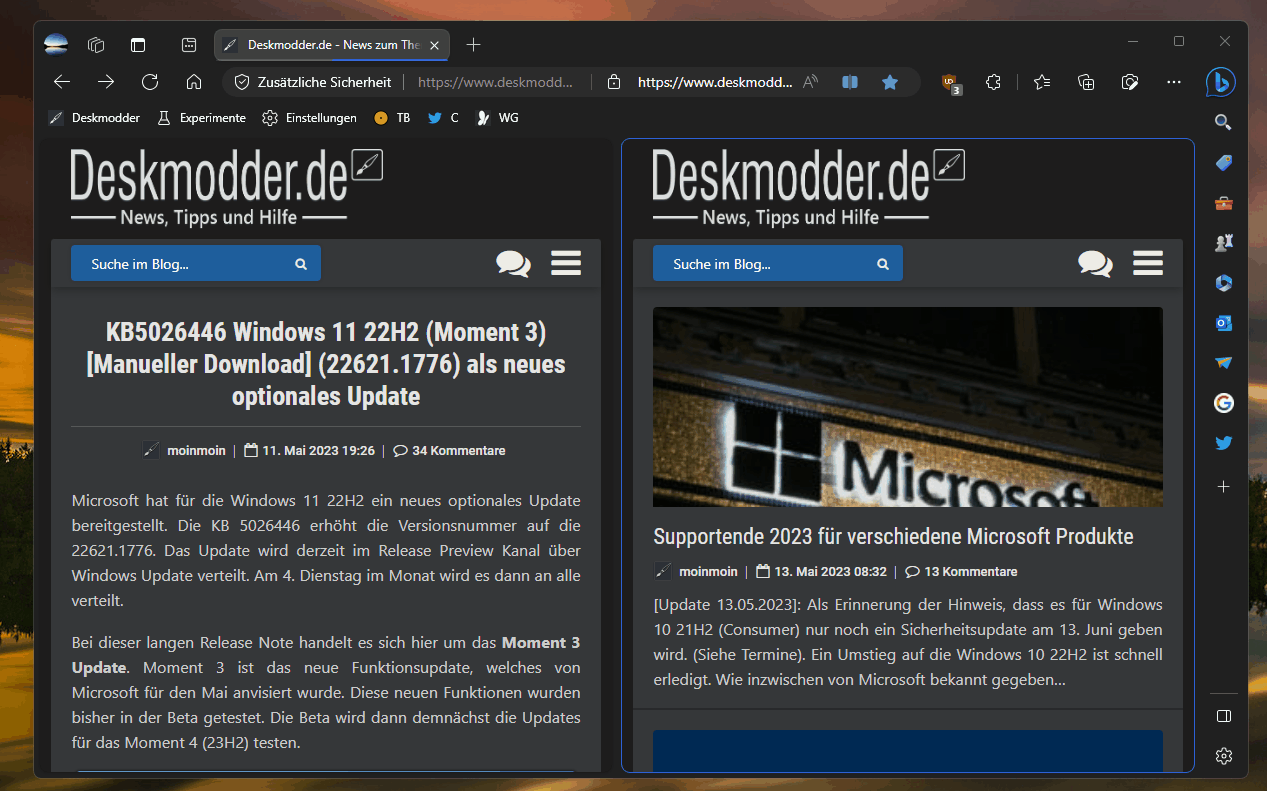Image resolution: width=1267 pixels, height=791 pixels.
Task: Focus the left pane URL address field
Action: point(496,82)
